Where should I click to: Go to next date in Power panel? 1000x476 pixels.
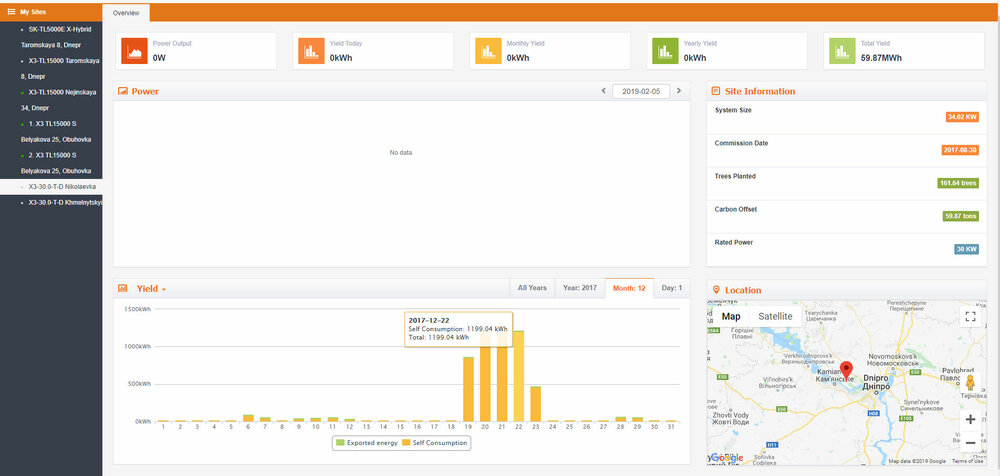pos(679,91)
